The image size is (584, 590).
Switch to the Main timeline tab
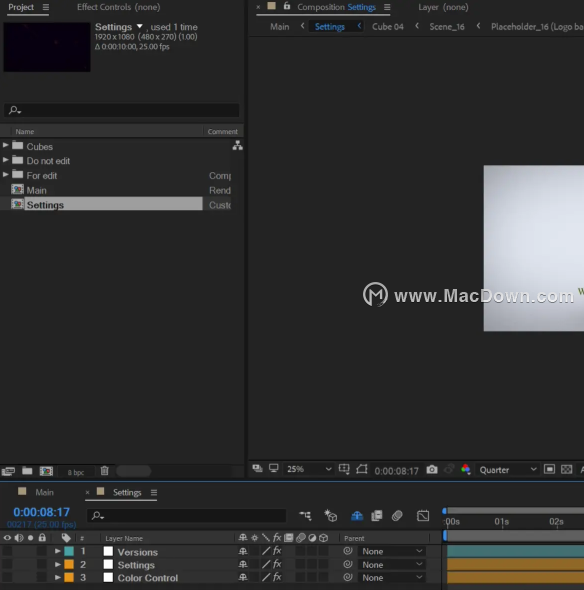tap(44, 492)
